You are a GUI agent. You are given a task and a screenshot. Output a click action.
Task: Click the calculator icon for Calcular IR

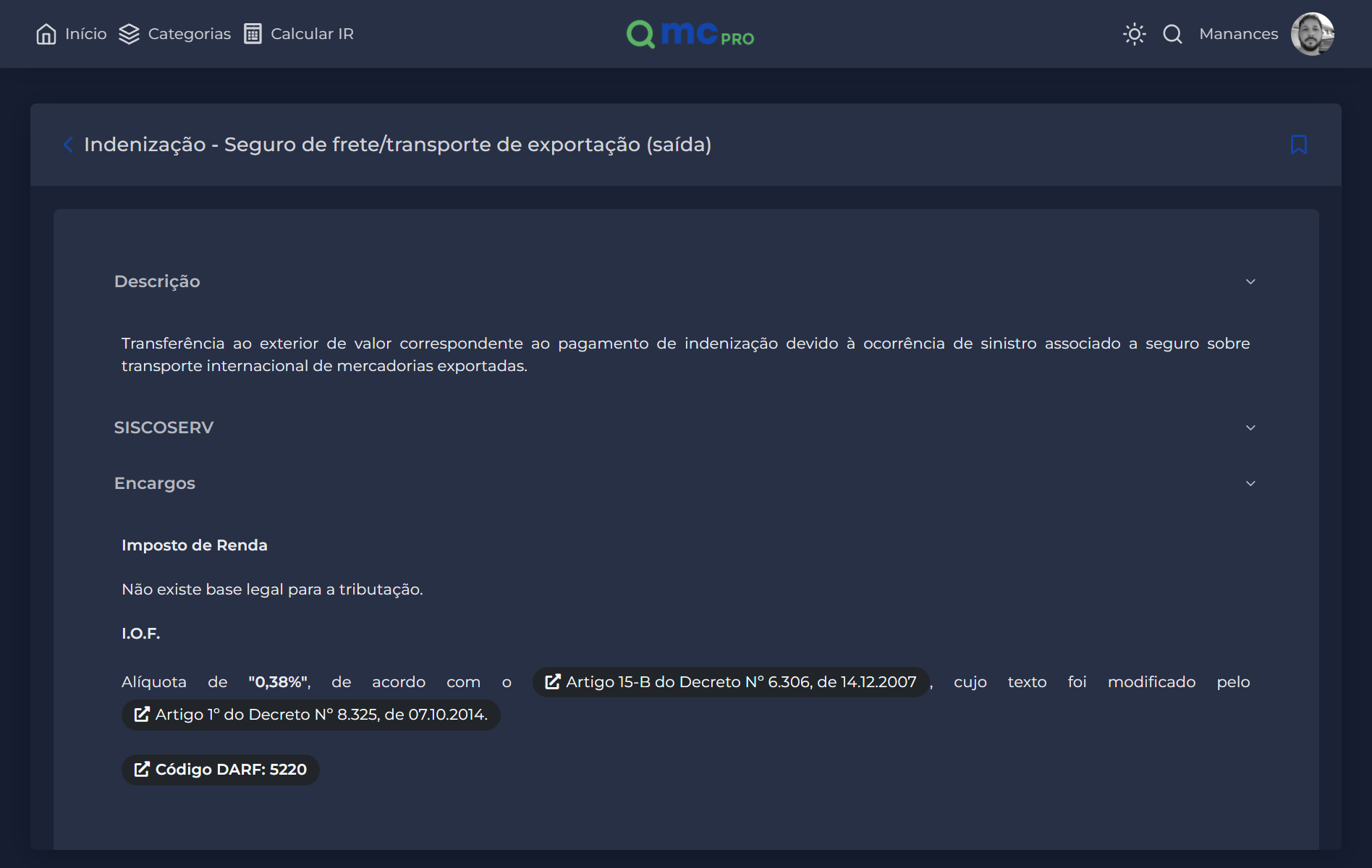click(253, 34)
